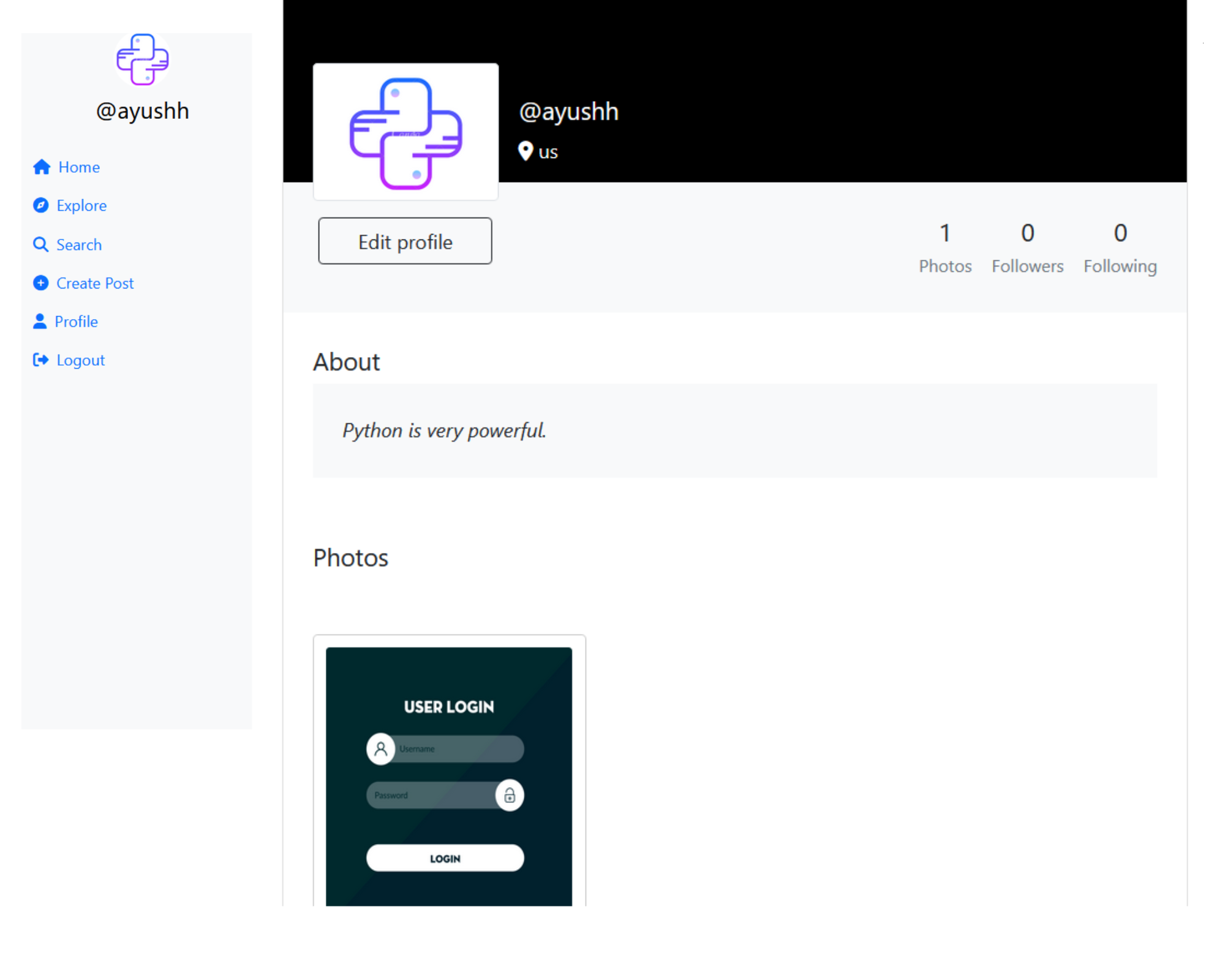Click the small Python logo in sidebar
This screenshot has height=980, width=1225.
click(143, 59)
